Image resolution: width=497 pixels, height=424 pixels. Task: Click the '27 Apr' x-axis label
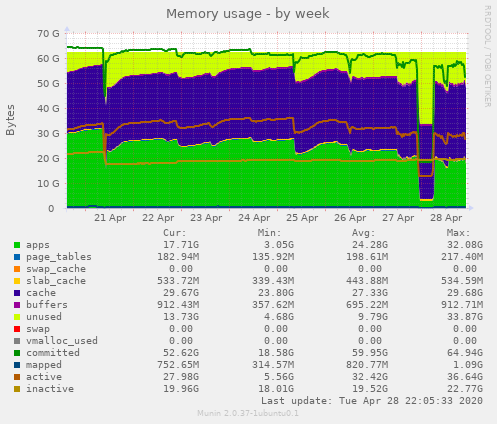coord(398,218)
